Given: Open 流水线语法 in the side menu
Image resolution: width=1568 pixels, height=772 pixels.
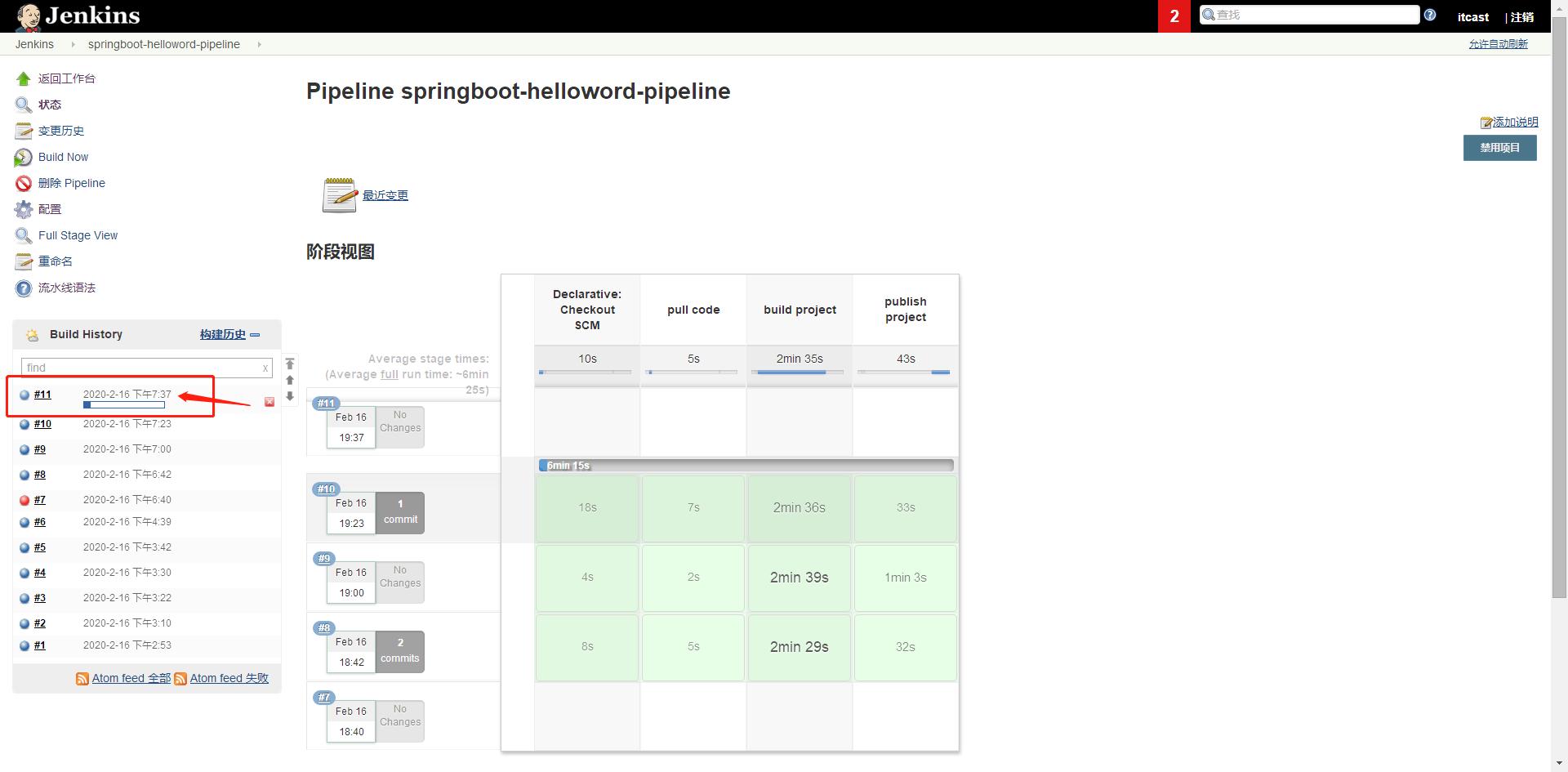Looking at the screenshot, I should click(x=67, y=288).
